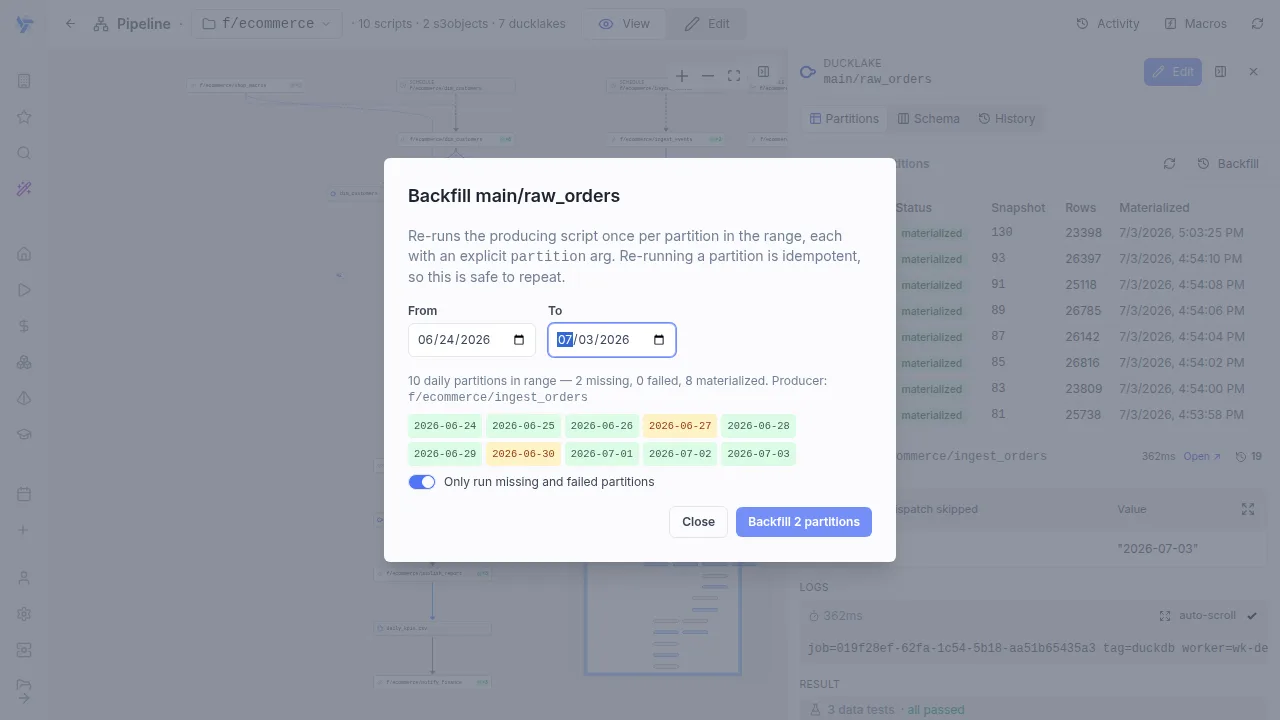Open the dollar variables icon in sidebar

pyautogui.click(x=25, y=326)
